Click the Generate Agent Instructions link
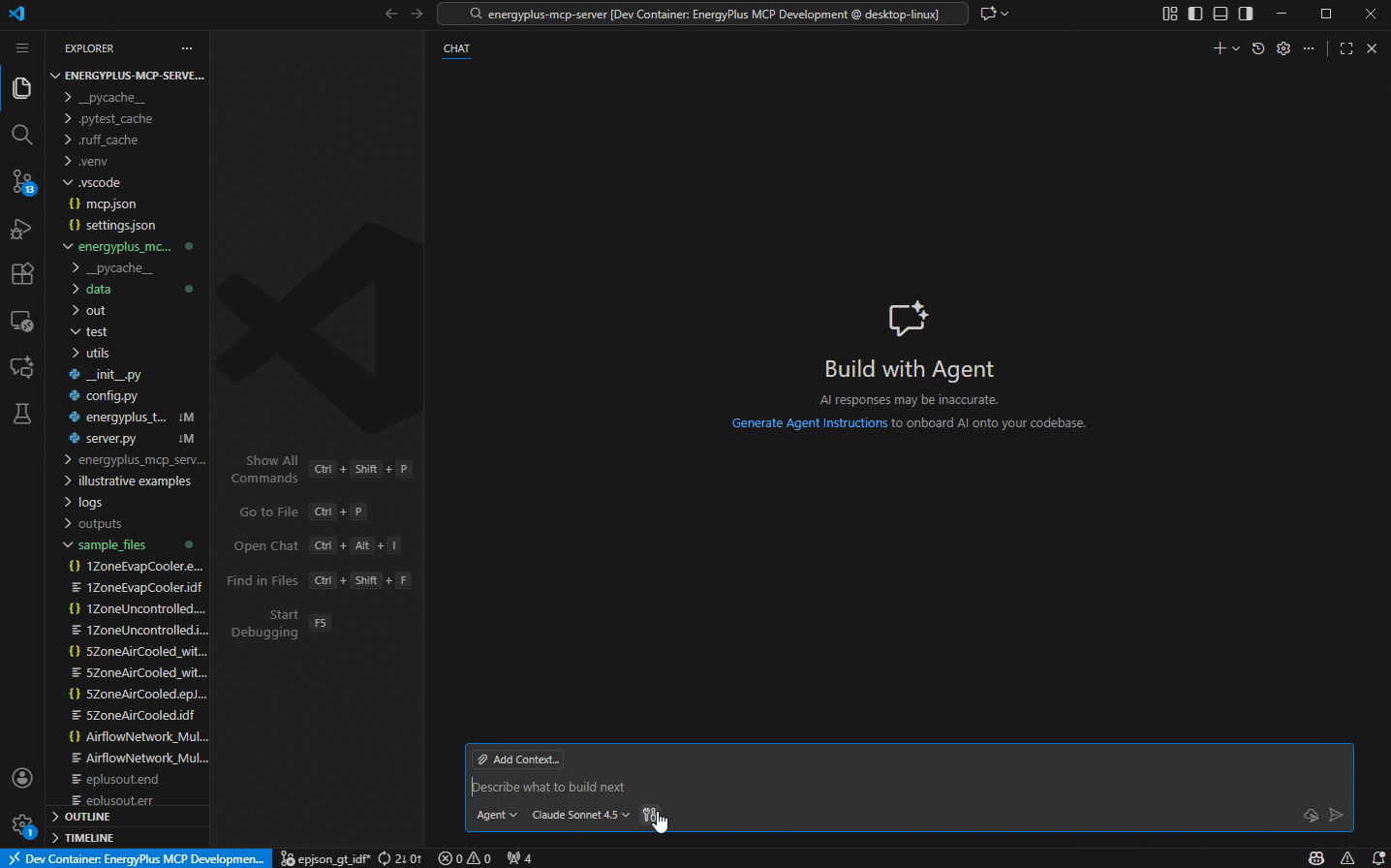The image size is (1391, 868). [809, 423]
